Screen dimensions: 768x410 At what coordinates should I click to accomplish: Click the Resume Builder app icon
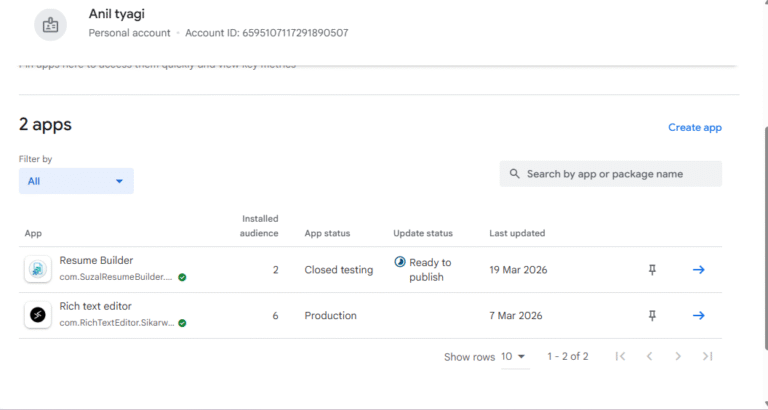click(x=37, y=269)
